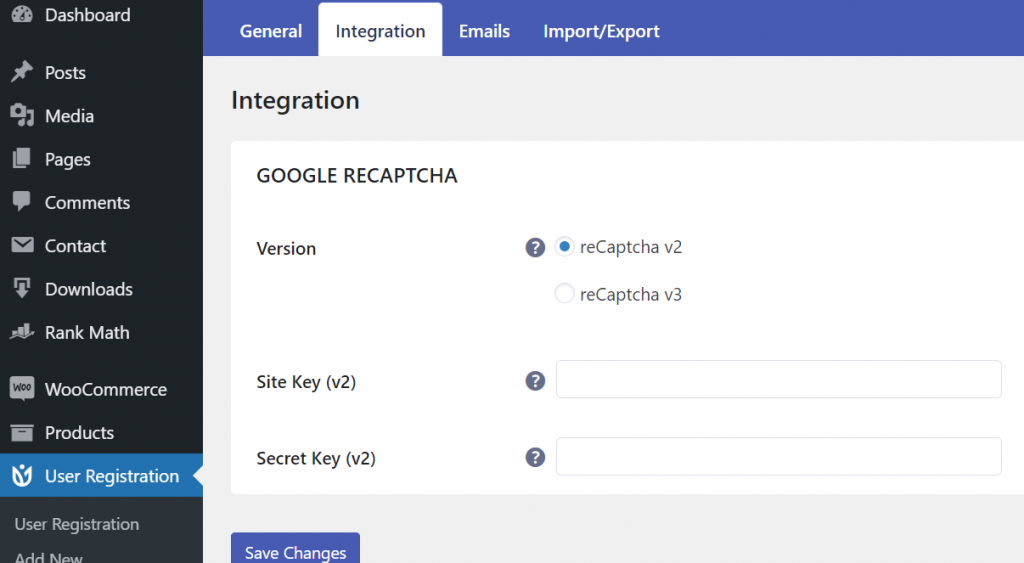Click the GOOGLE RECAPTCHA section heading
Screen dimensions: 1024x563
pos(357,175)
